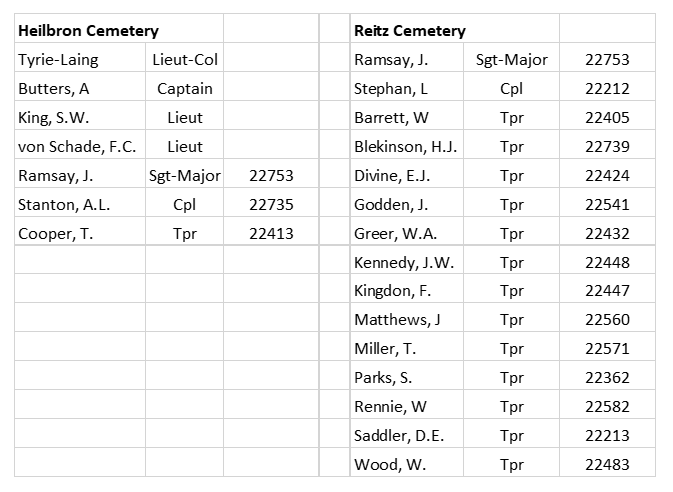Select the Blekinson, H.J. cell
Image resolution: width=673 pixels, height=492 pixels.
coord(407,144)
